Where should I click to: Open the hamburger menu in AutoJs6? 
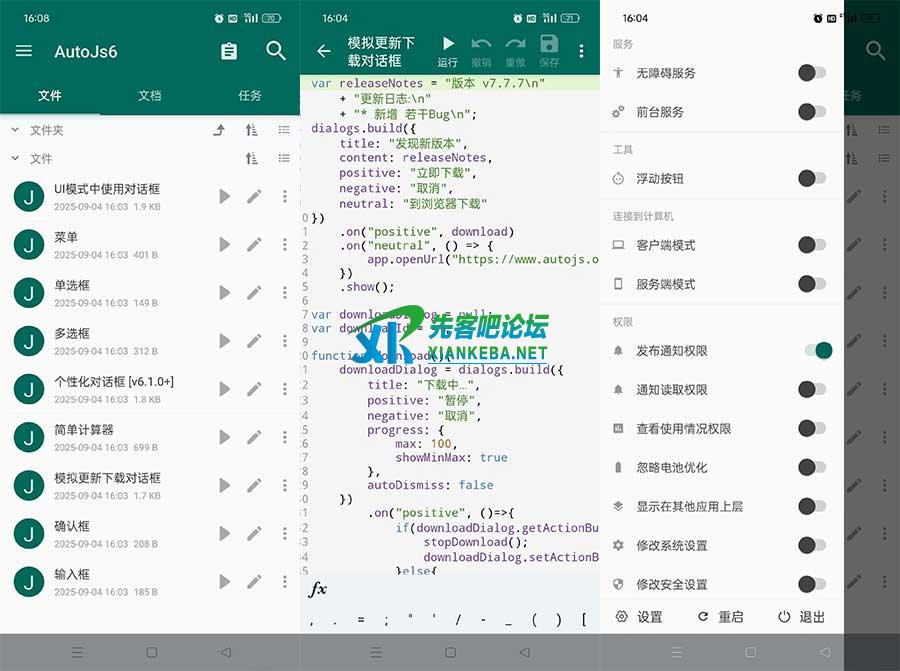24,51
